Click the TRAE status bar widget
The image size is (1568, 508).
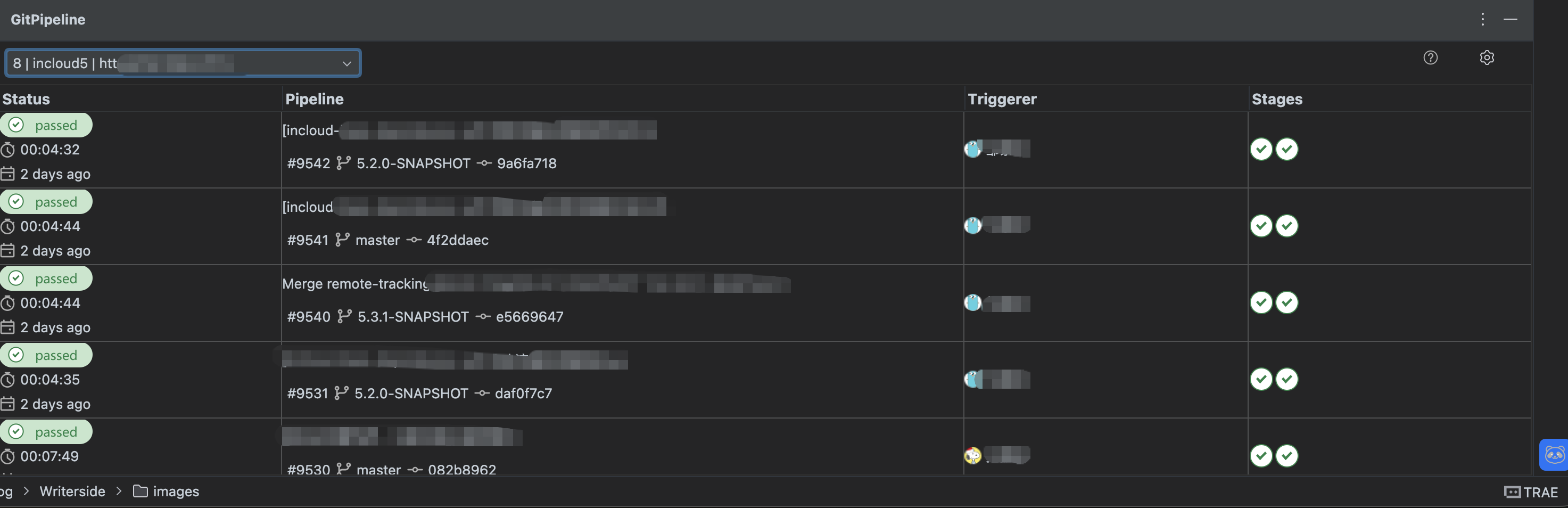point(1530,492)
